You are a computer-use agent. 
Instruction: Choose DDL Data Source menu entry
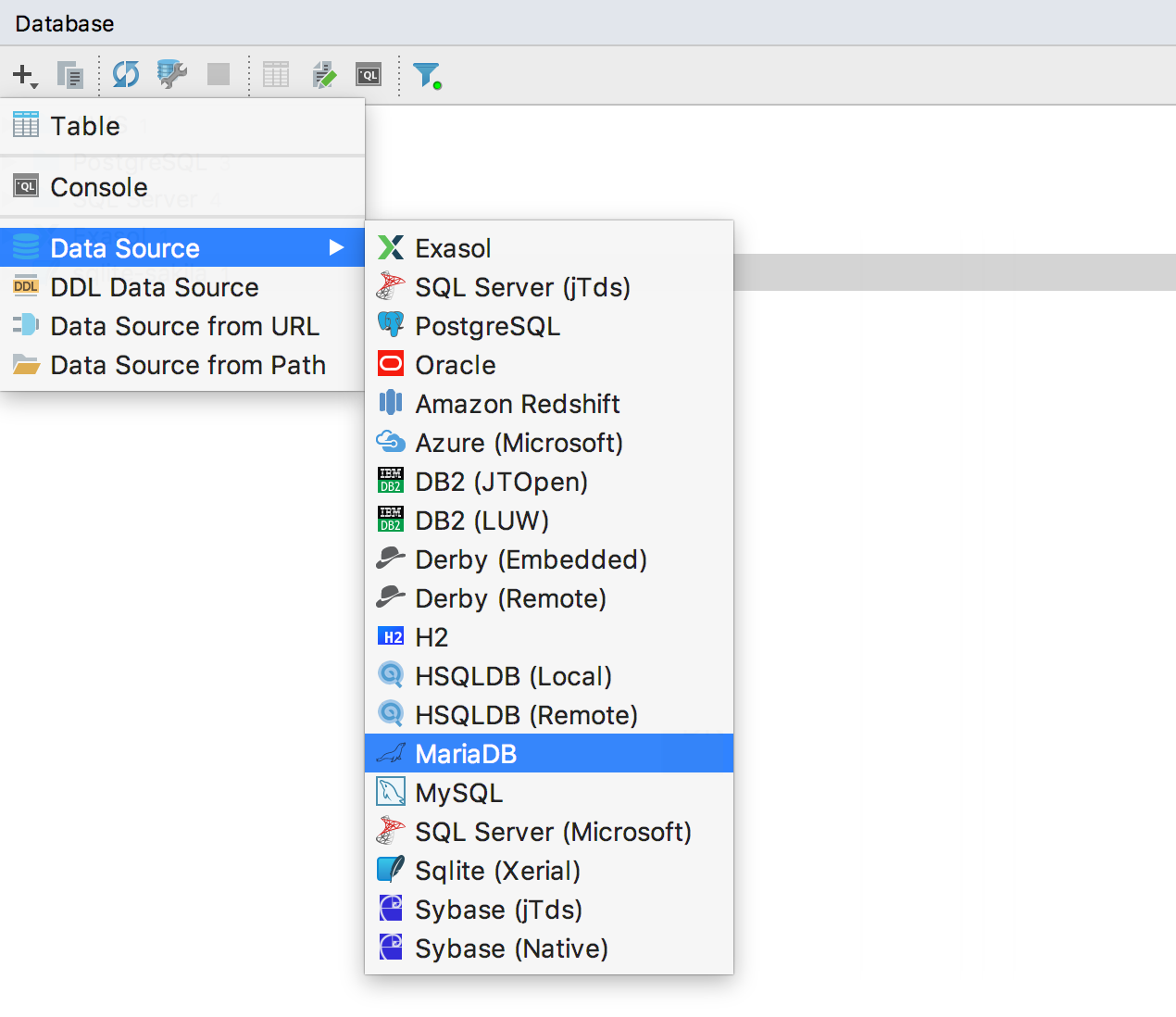(182, 287)
